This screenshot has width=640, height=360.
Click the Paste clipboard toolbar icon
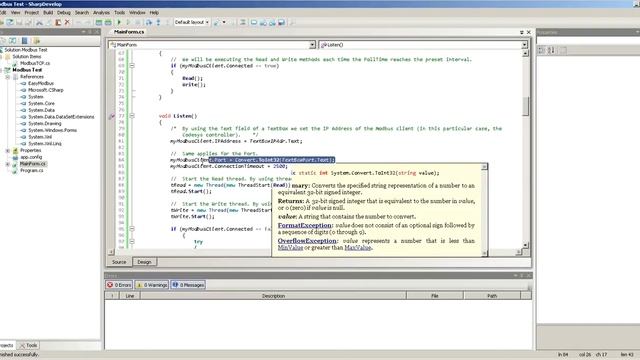coord(58,22)
